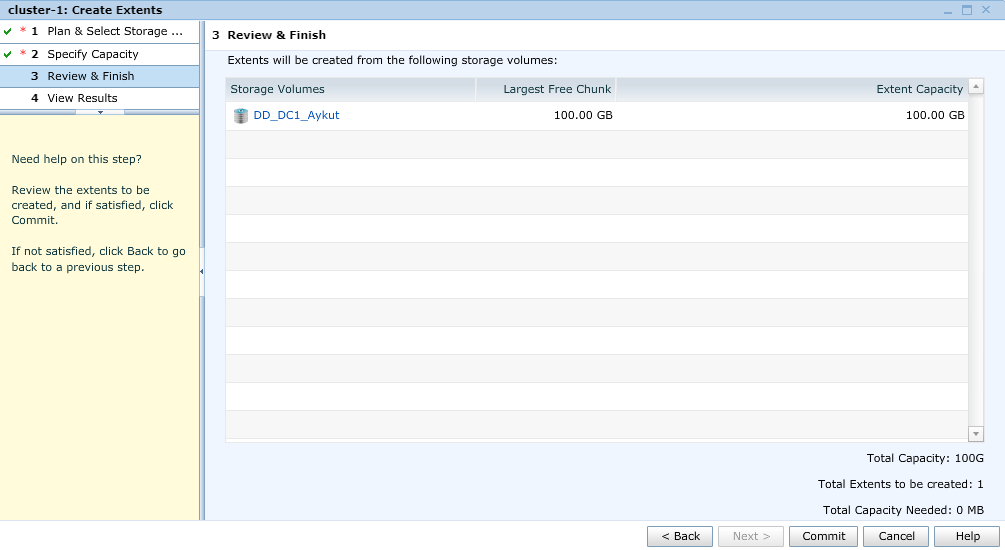Go to step 2 Specify Capacity
1005x550 pixels.
[x=99, y=54]
